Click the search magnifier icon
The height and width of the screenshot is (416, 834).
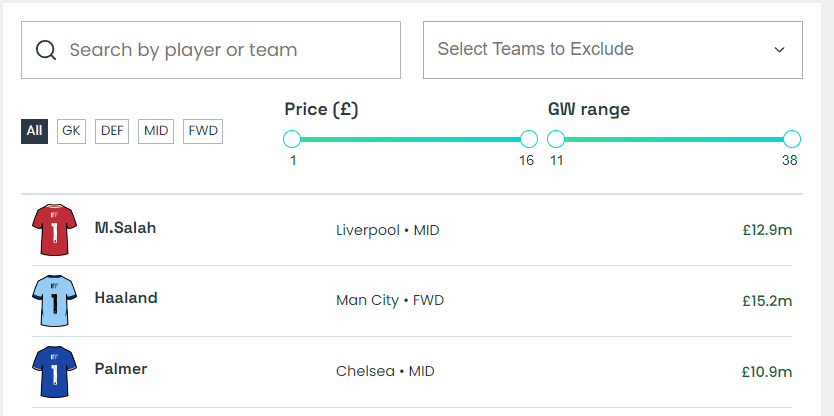coord(45,50)
